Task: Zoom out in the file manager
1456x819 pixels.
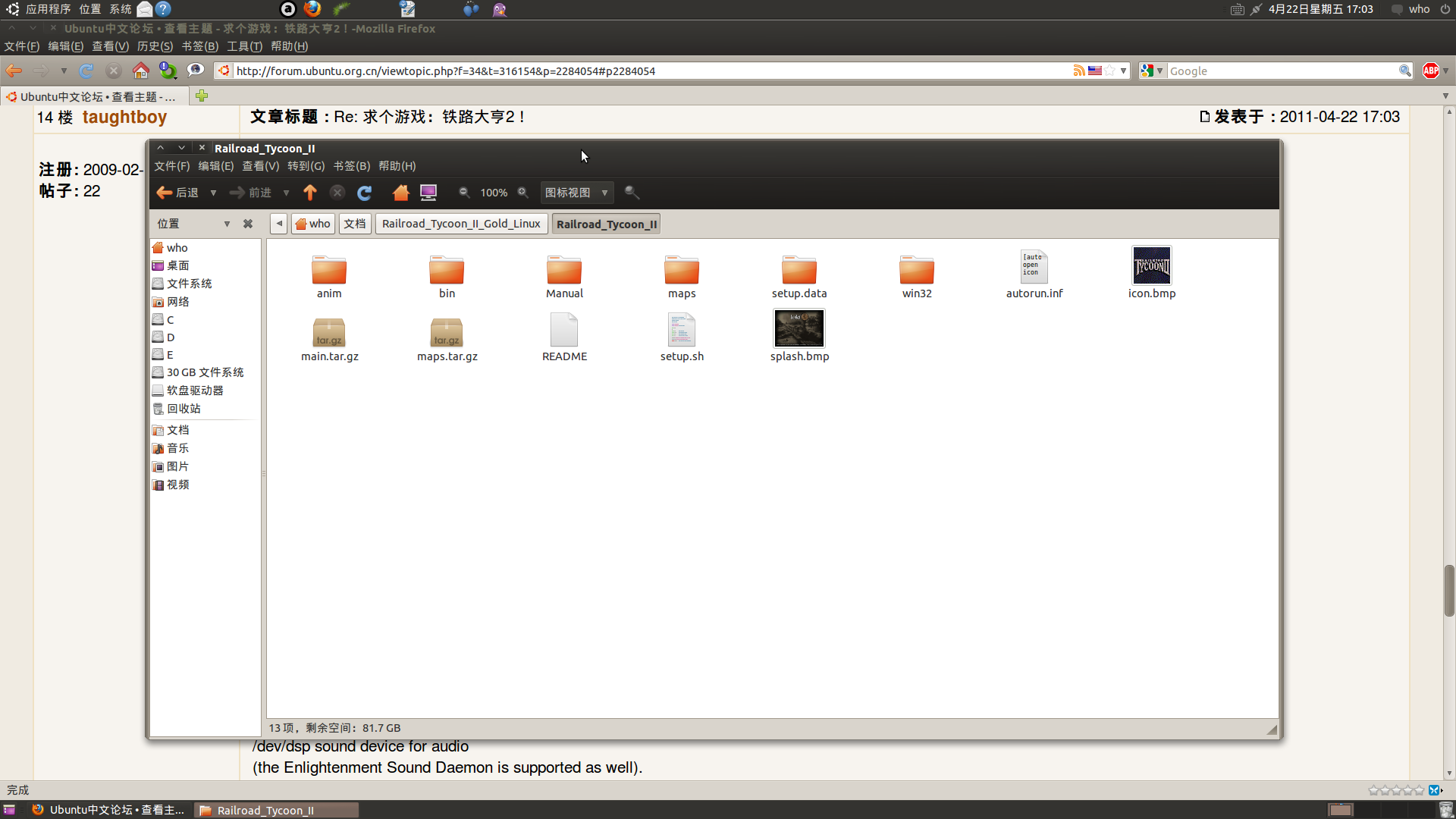Action: [464, 193]
